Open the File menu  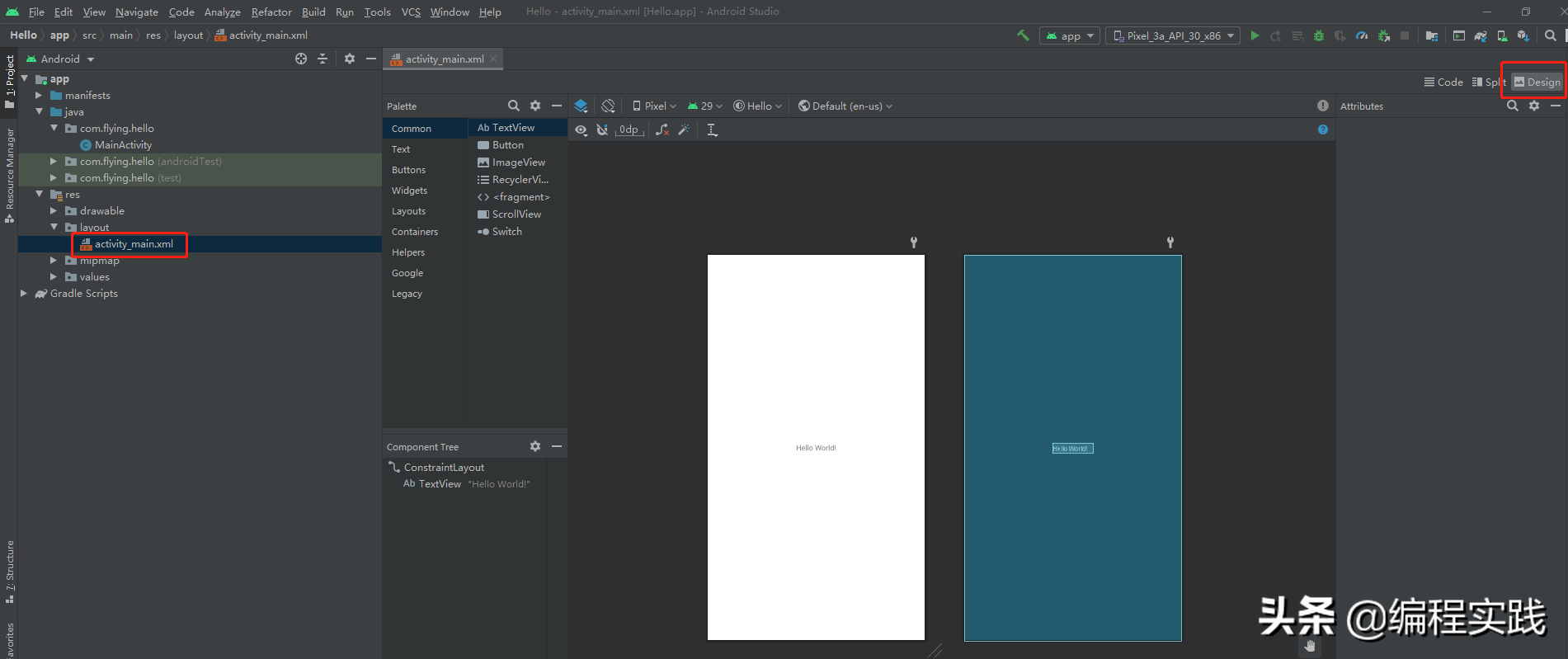(x=36, y=12)
